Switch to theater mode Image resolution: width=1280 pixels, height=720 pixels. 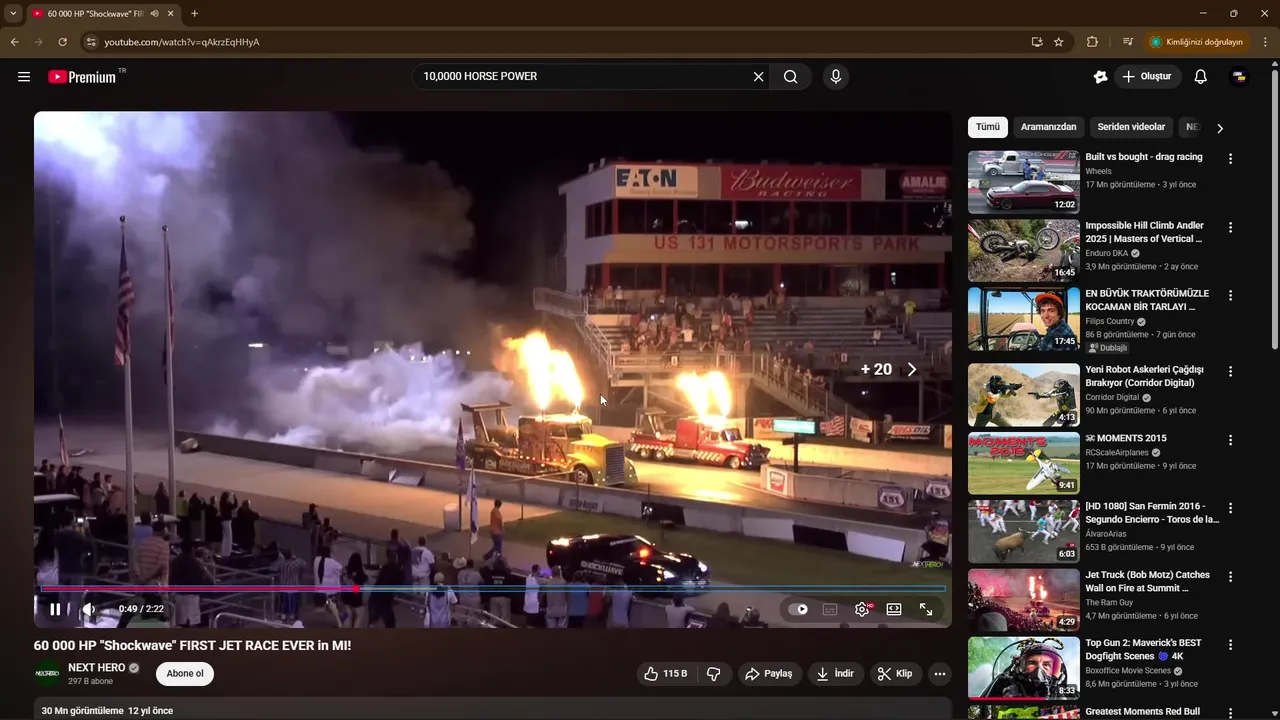894,609
